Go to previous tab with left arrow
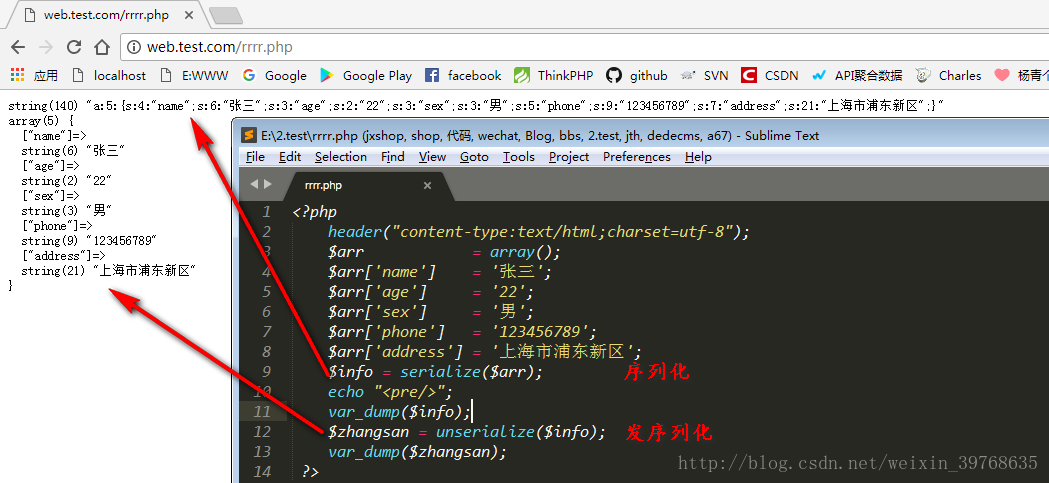Image resolution: width=1049 pixels, height=483 pixels. [254, 184]
